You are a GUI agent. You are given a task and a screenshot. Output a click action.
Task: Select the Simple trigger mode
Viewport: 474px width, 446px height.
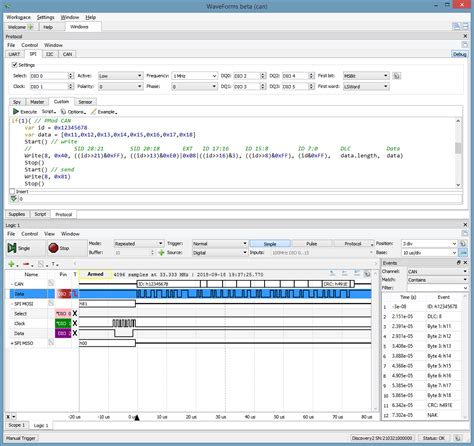pyautogui.click(x=270, y=244)
